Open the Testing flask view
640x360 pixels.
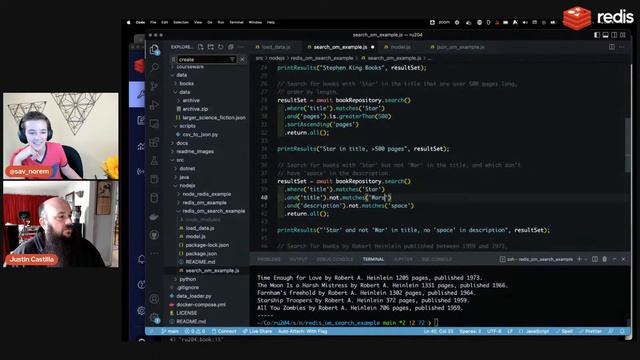tap(154, 160)
